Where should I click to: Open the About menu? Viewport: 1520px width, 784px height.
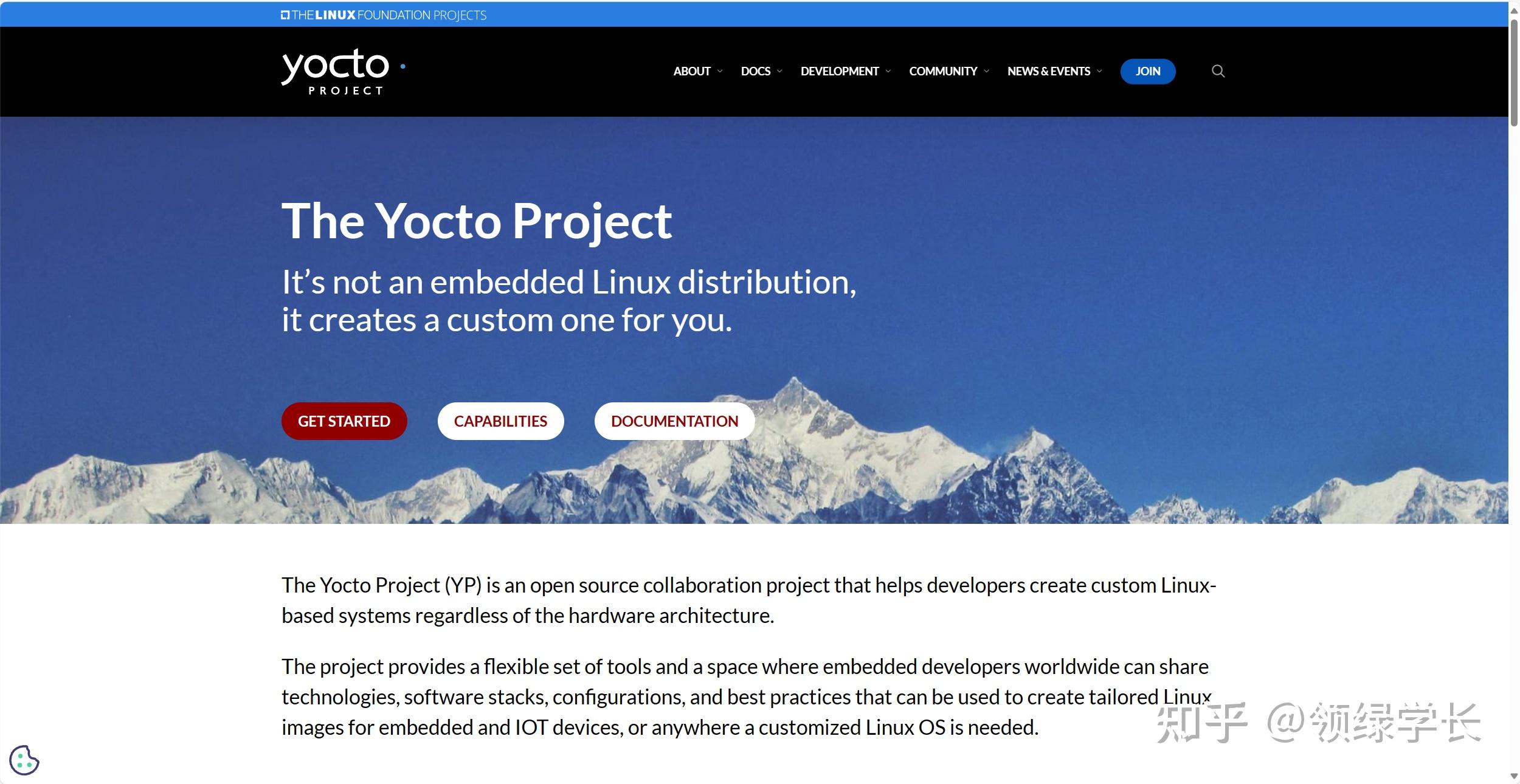[x=692, y=71]
